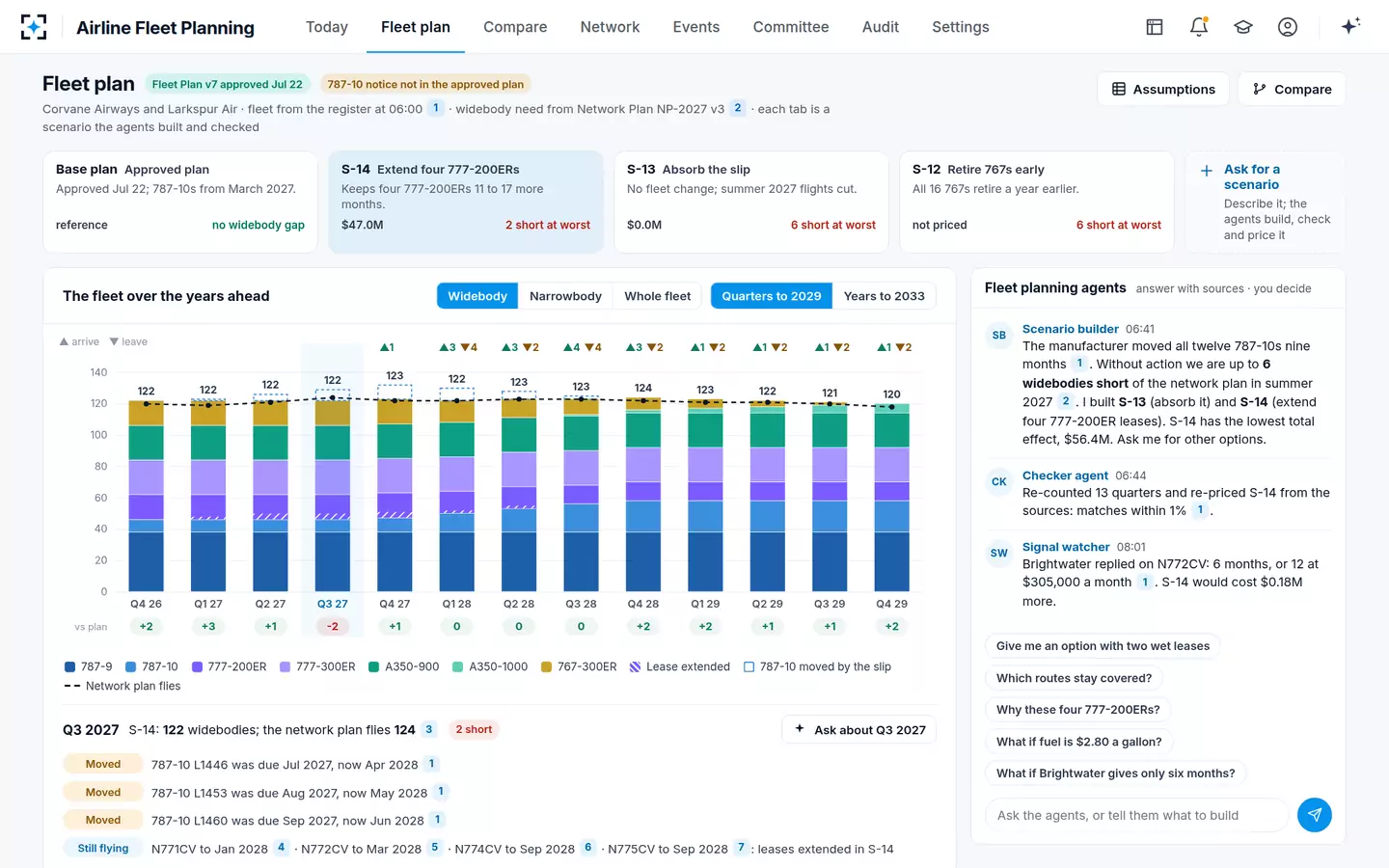Open the user account icon
The height and width of the screenshot is (868, 1389).
point(1288,27)
